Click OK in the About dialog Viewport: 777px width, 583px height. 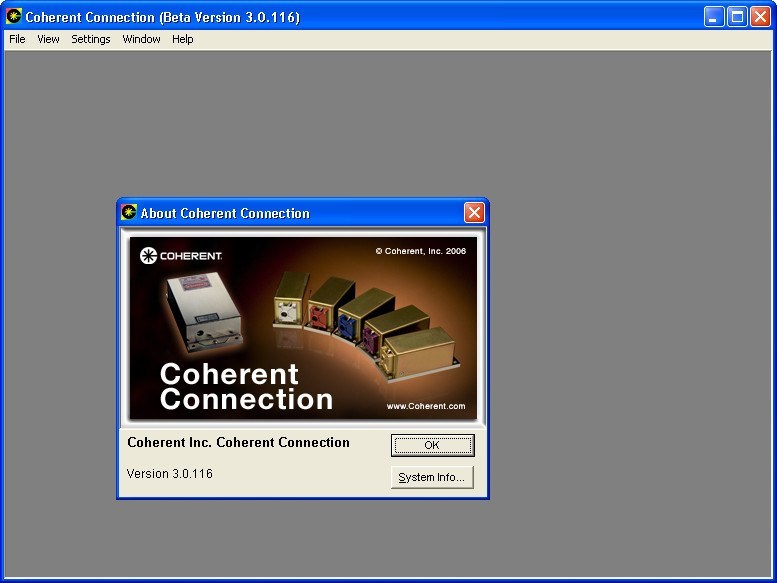[x=432, y=445]
